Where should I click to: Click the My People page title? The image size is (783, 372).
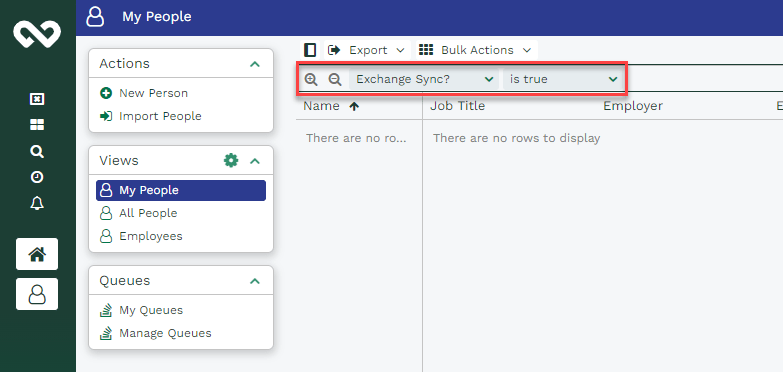157,16
